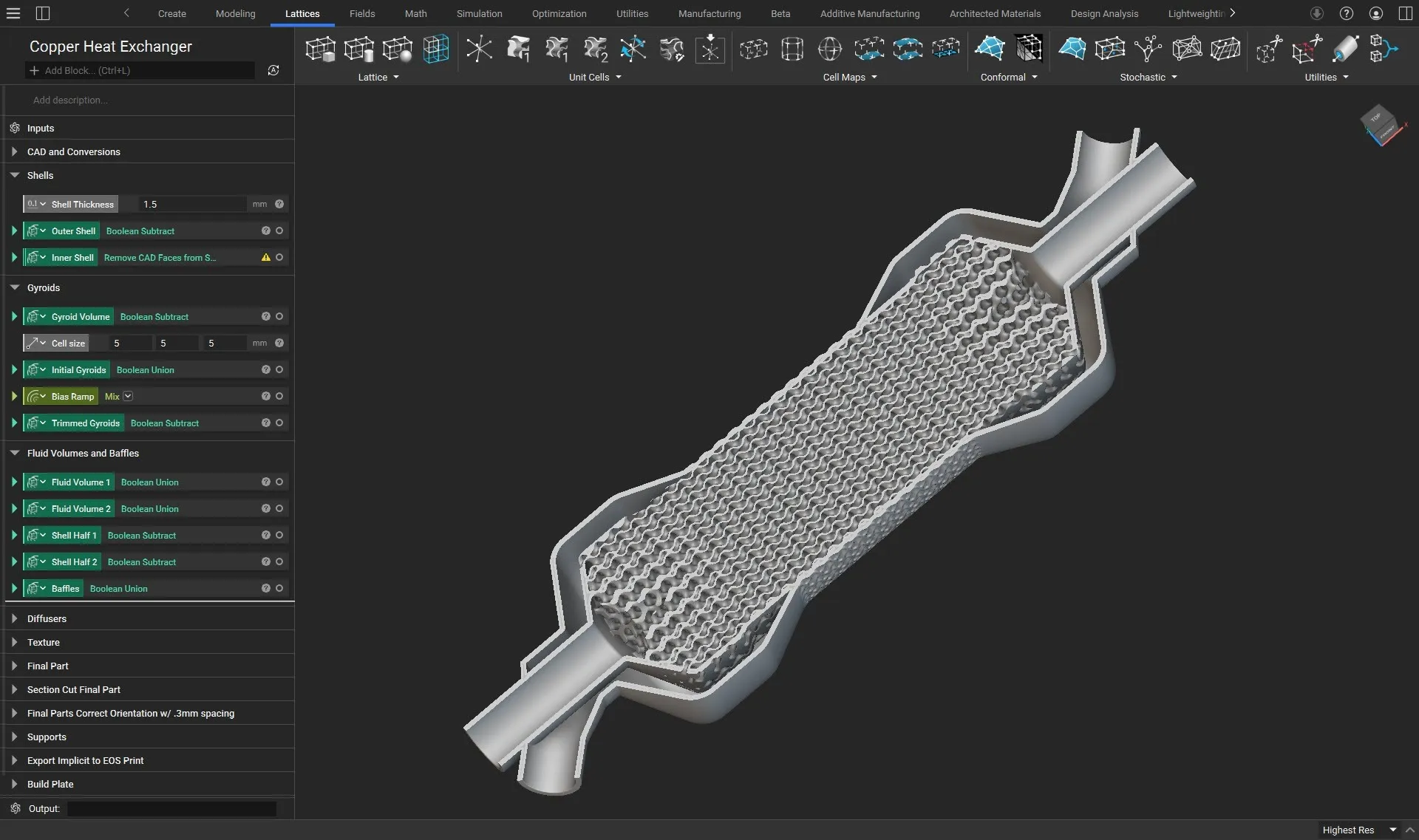1419x840 pixels.
Task: Open the hamburger main menu icon
Action: [x=13, y=13]
